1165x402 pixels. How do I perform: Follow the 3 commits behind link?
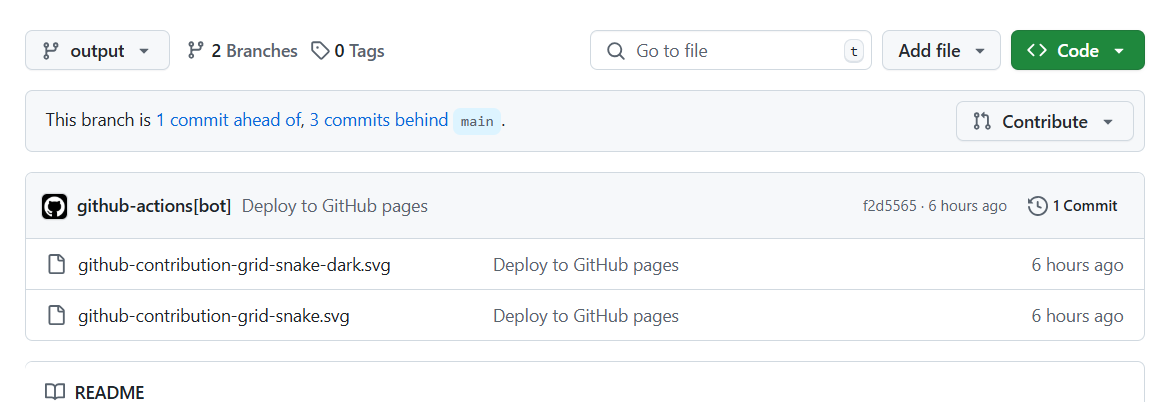[x=379, y=120]
